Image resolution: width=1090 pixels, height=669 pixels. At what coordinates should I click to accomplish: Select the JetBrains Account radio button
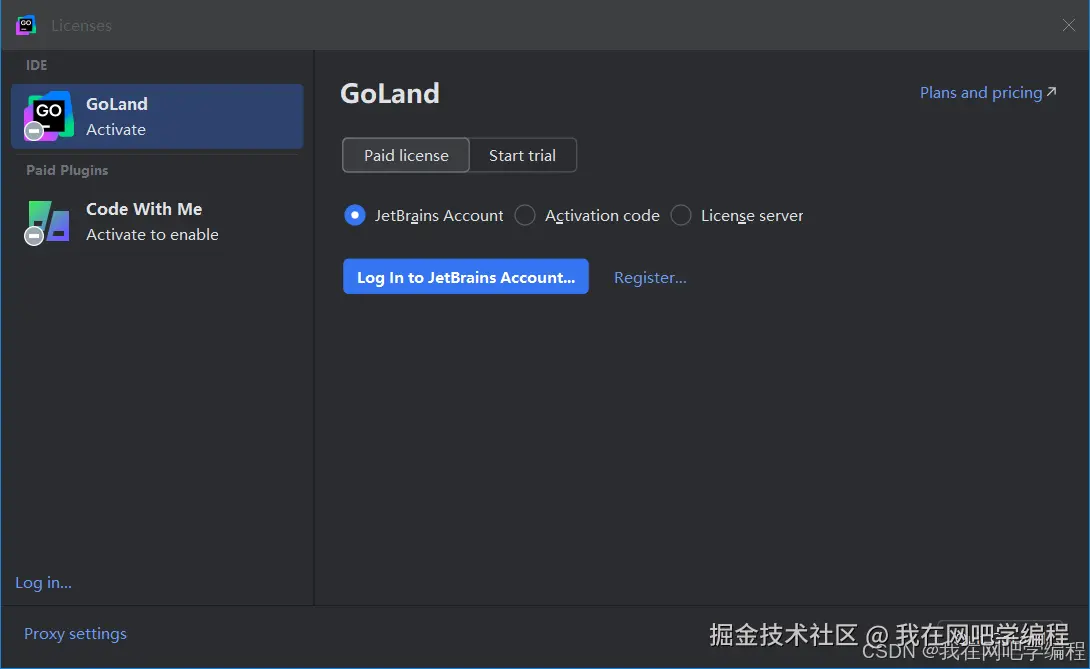[355, 216]
